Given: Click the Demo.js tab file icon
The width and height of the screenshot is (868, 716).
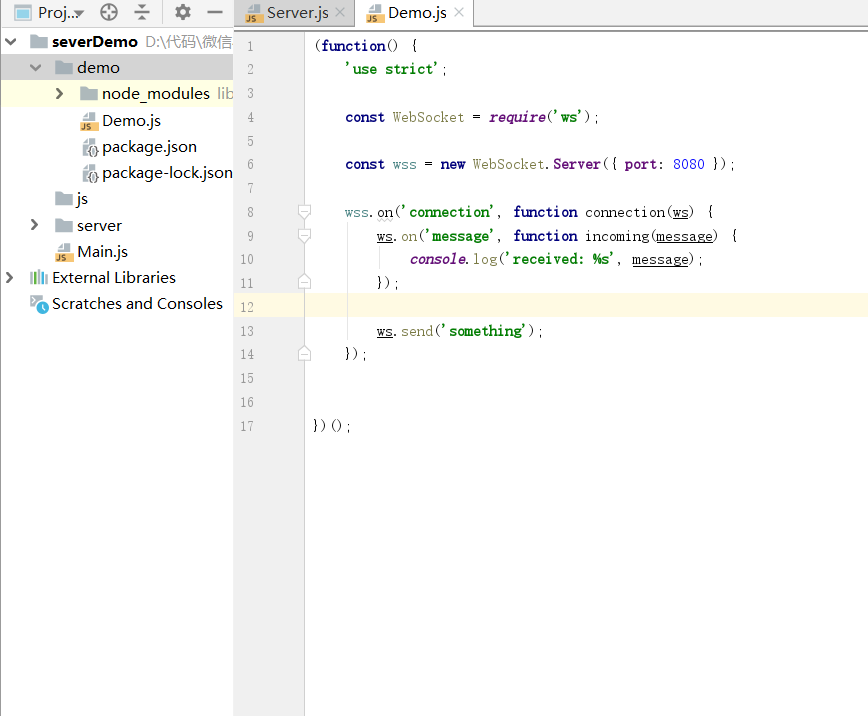Looking at the screenshot, I should pyautogui.click(x=375, y=13).
